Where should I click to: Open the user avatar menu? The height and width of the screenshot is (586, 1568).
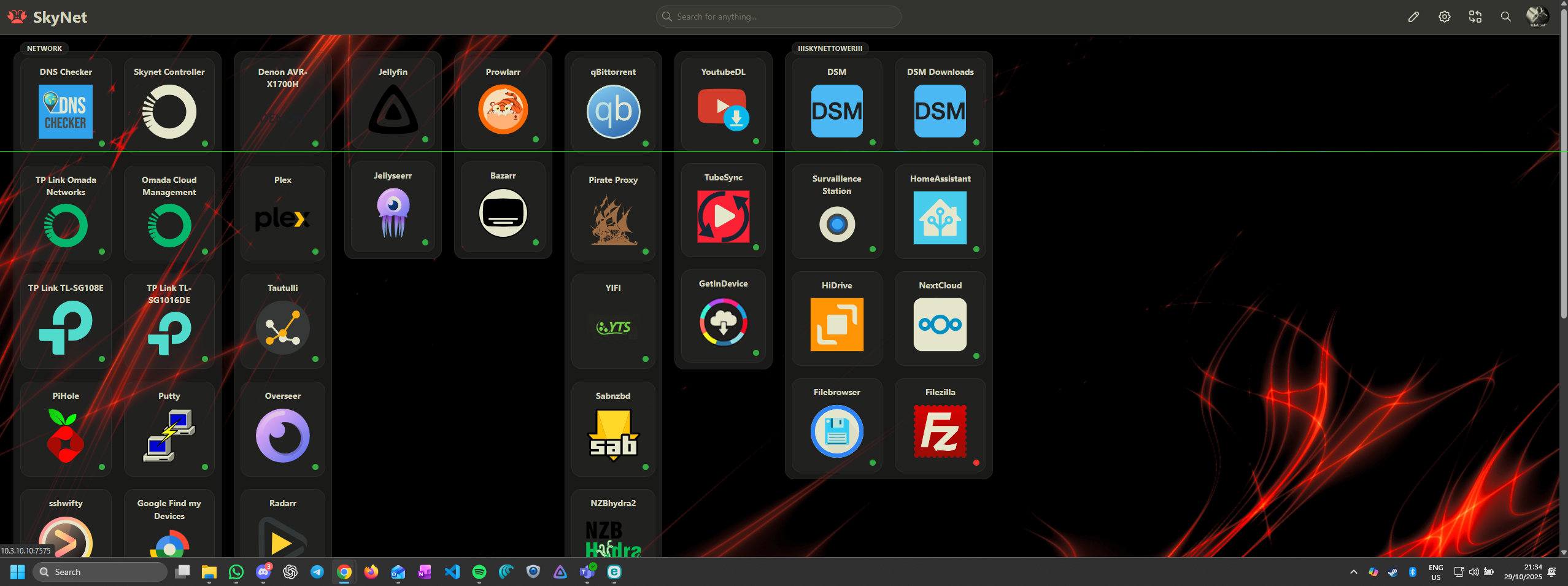click(x=1537, y=17)
